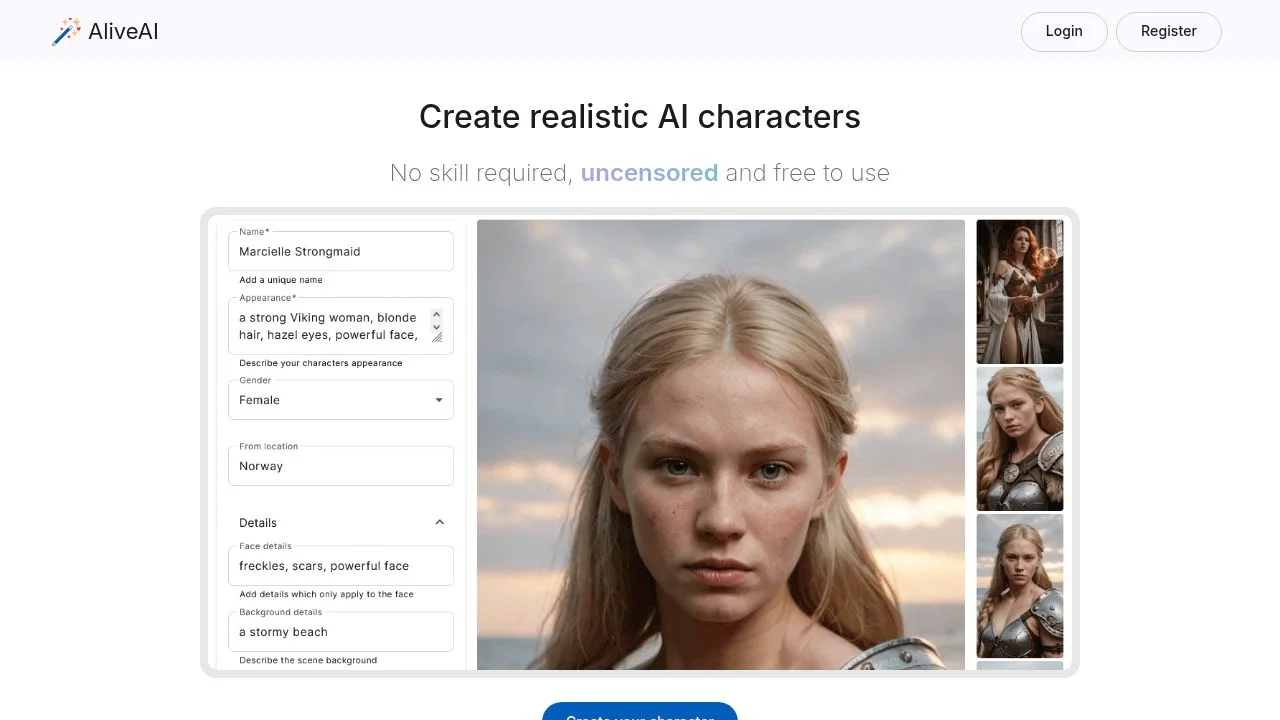The height and width of the screenshot is (720, 1280).
Task: Click the Register button
Action: pyautogui.click(x=1168, y=31)
